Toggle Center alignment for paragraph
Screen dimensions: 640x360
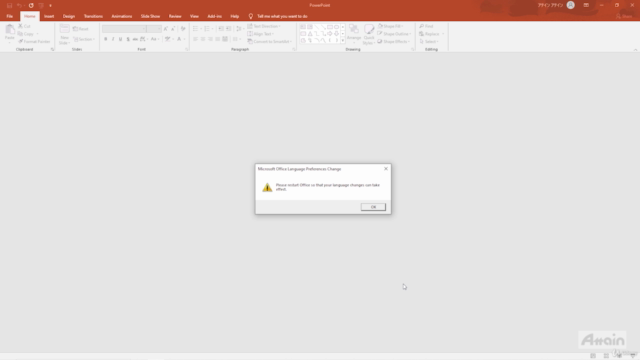[203, 39]
